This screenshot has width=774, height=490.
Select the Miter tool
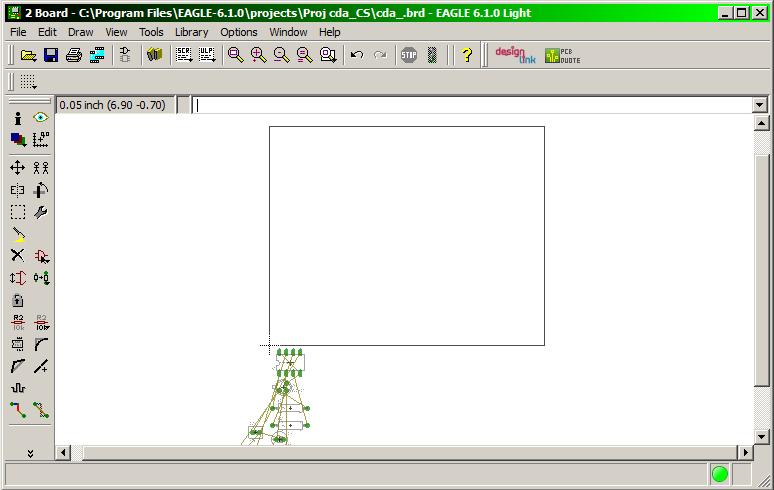pos(40,344)
